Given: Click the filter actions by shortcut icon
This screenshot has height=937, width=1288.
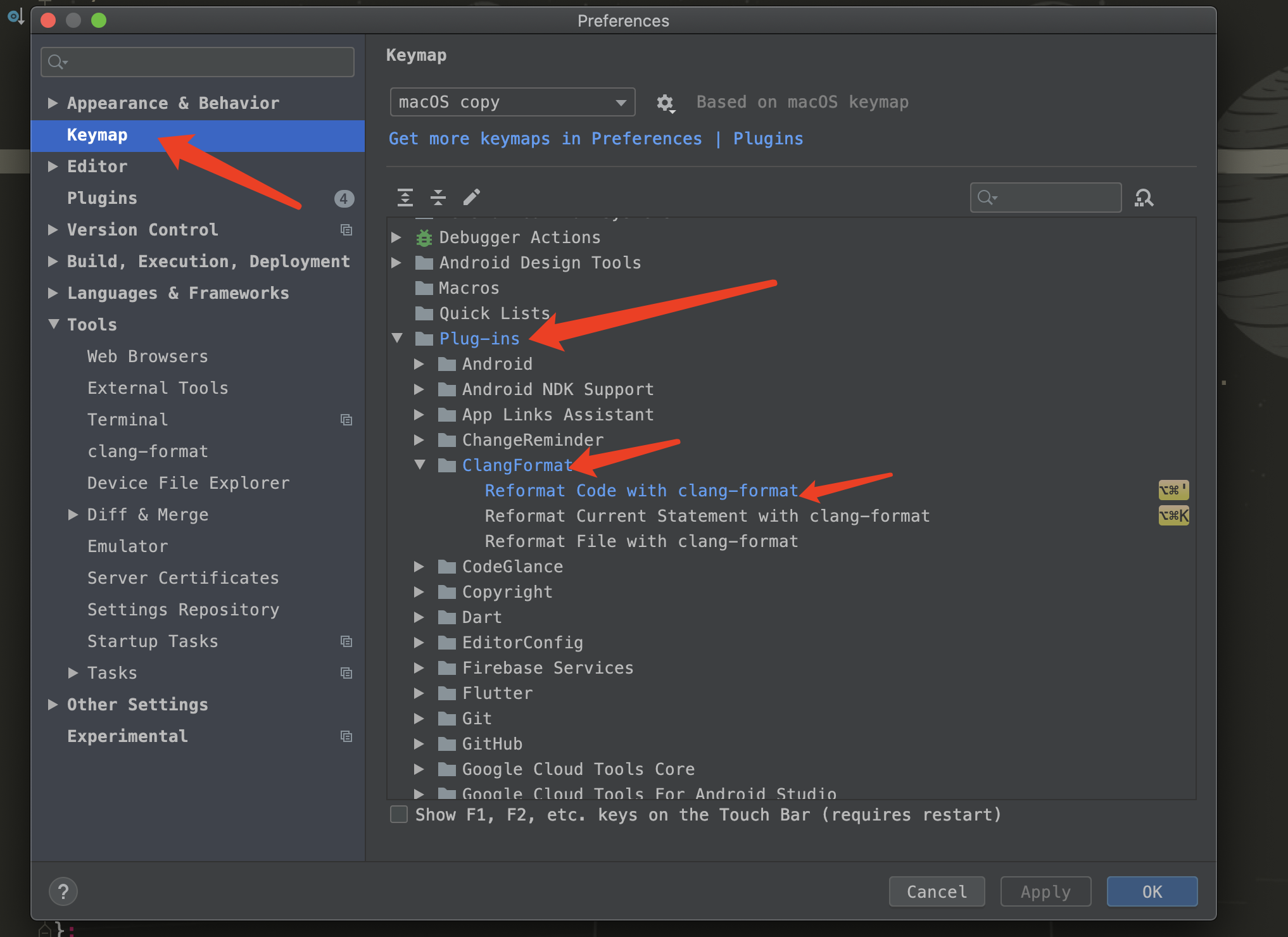Looking at the screenshot, I should (x=1148, y=197).
